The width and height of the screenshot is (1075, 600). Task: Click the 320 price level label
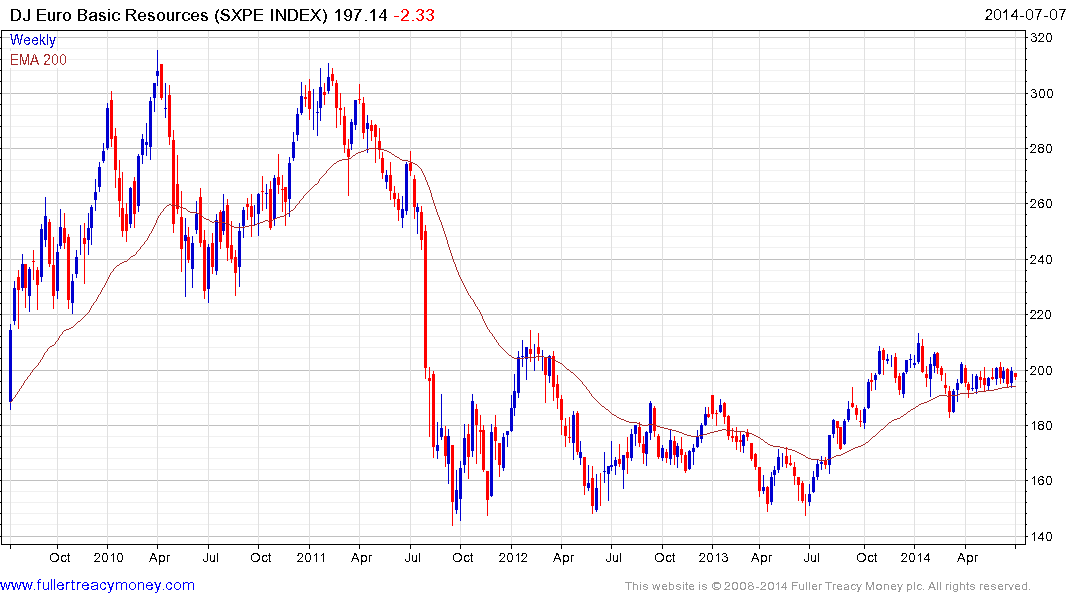coord(1042,38)
